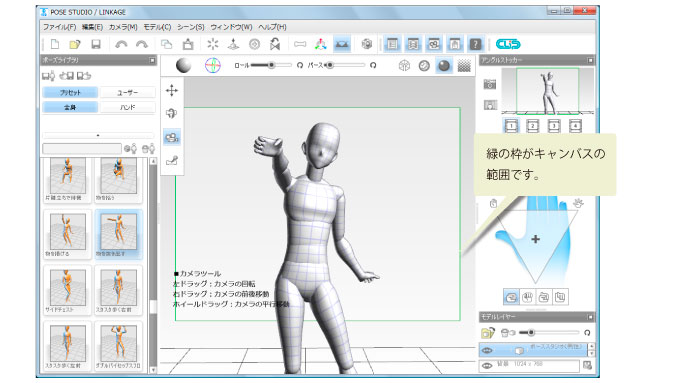Viewport: 695px width, 383px height.
Task: Select angle slot 2
Action: tap(533, 126)
